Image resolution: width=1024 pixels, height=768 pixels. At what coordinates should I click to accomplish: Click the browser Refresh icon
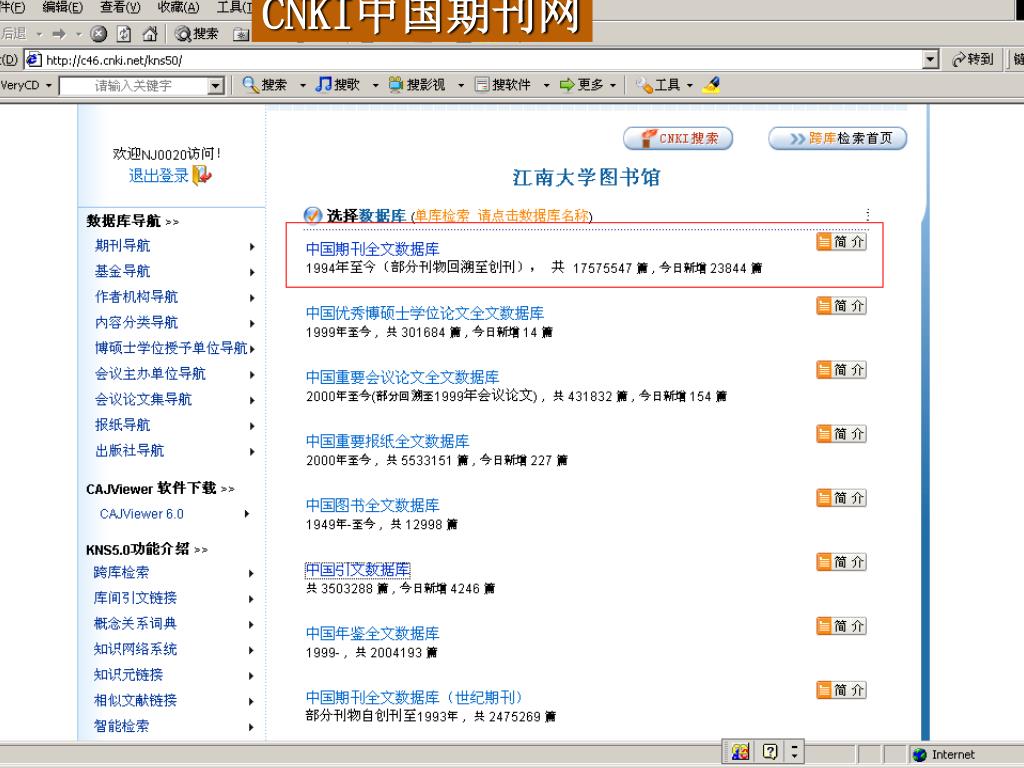click(124, 33)
